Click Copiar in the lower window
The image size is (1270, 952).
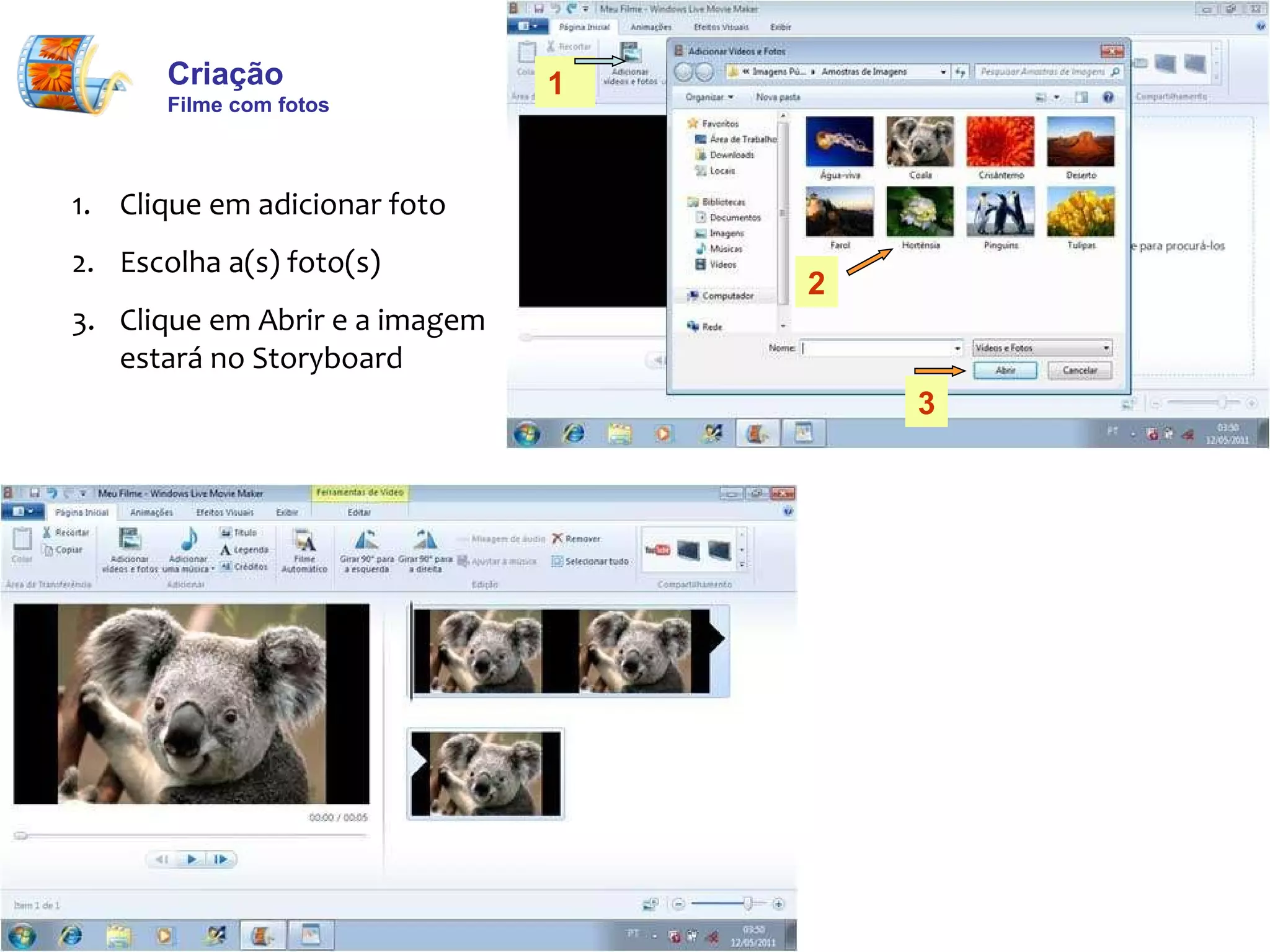(63, 550)
